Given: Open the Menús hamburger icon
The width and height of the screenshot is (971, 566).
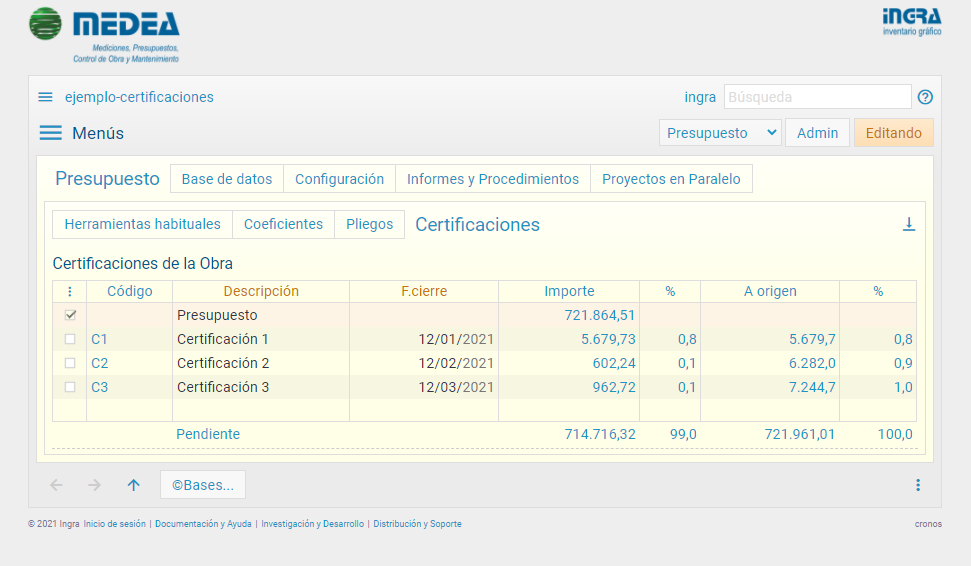Looking at the screenshot, I should [x=50, y=133].
